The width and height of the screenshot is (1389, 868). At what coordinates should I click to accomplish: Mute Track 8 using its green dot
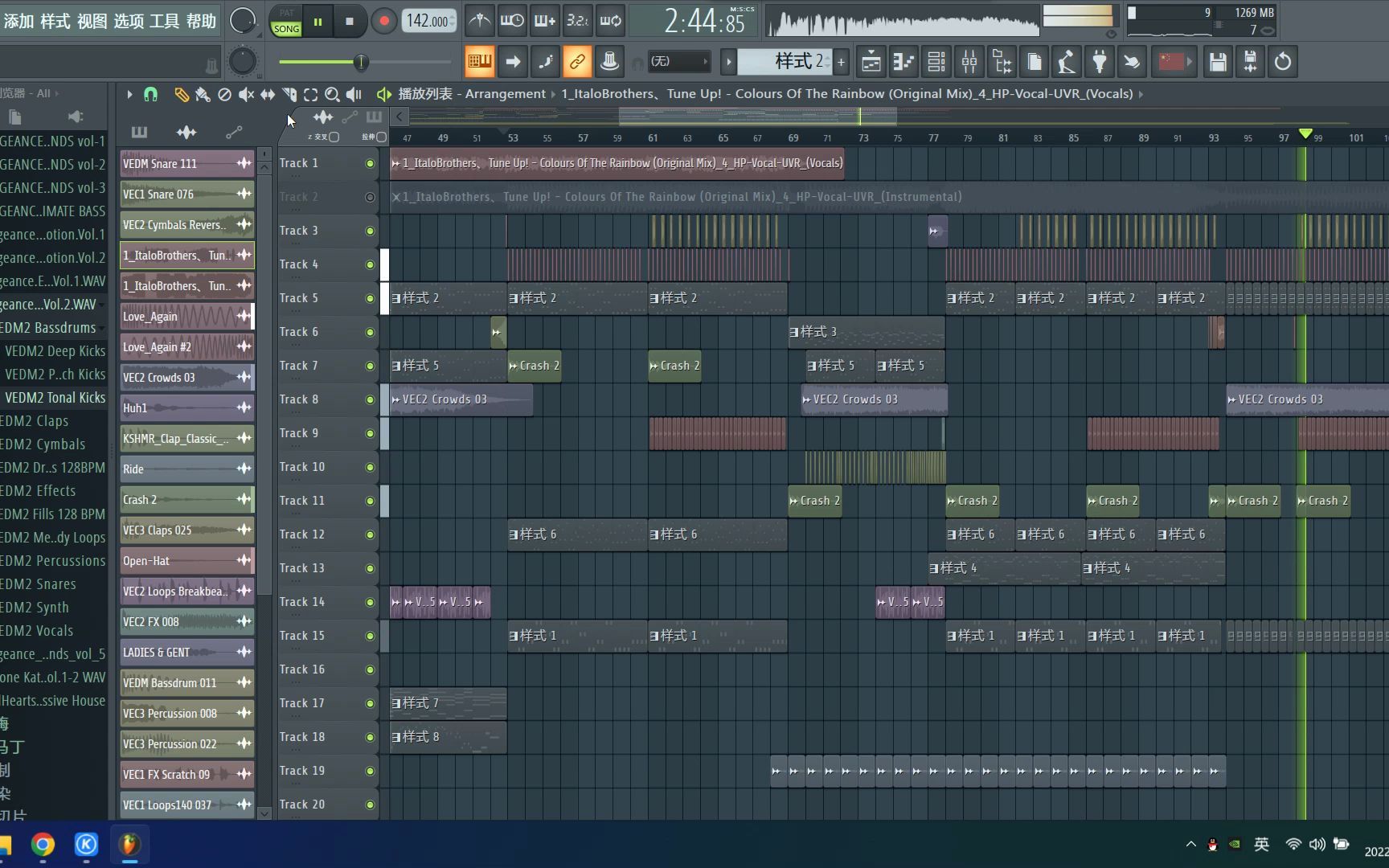click(x=370, y=399)
